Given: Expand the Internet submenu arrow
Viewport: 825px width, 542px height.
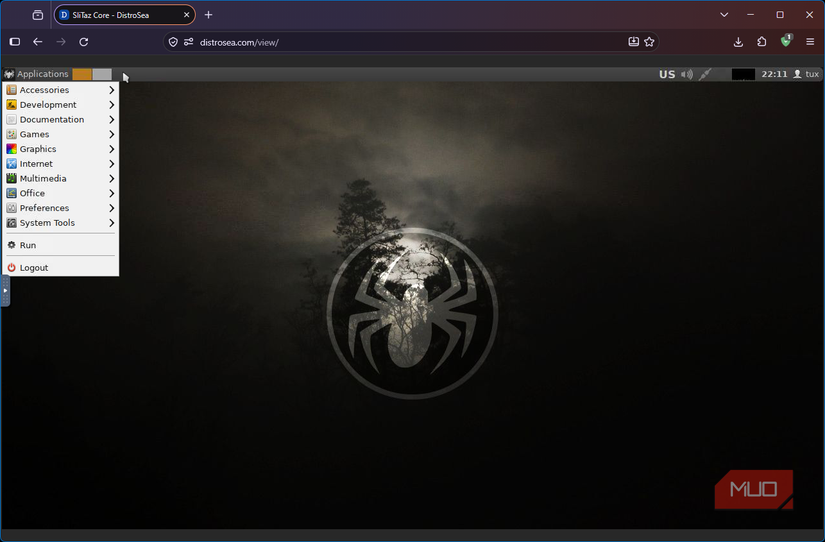Looking at the screenshot, I should 112,164.
